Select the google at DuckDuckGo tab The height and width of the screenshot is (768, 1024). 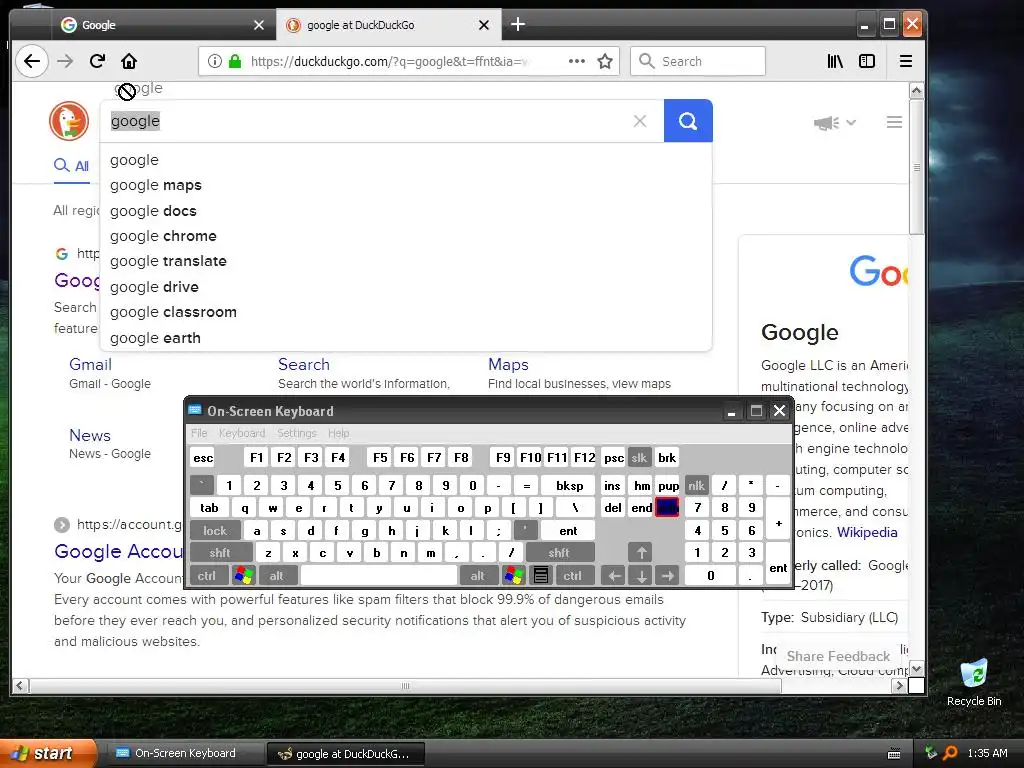[x=389, y=25]
